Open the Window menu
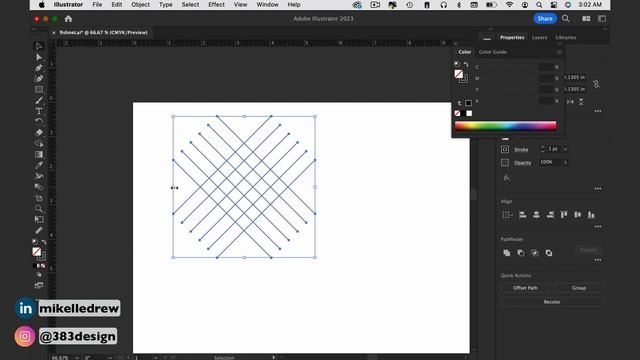The image size is (640, 360). pos(267,4)
